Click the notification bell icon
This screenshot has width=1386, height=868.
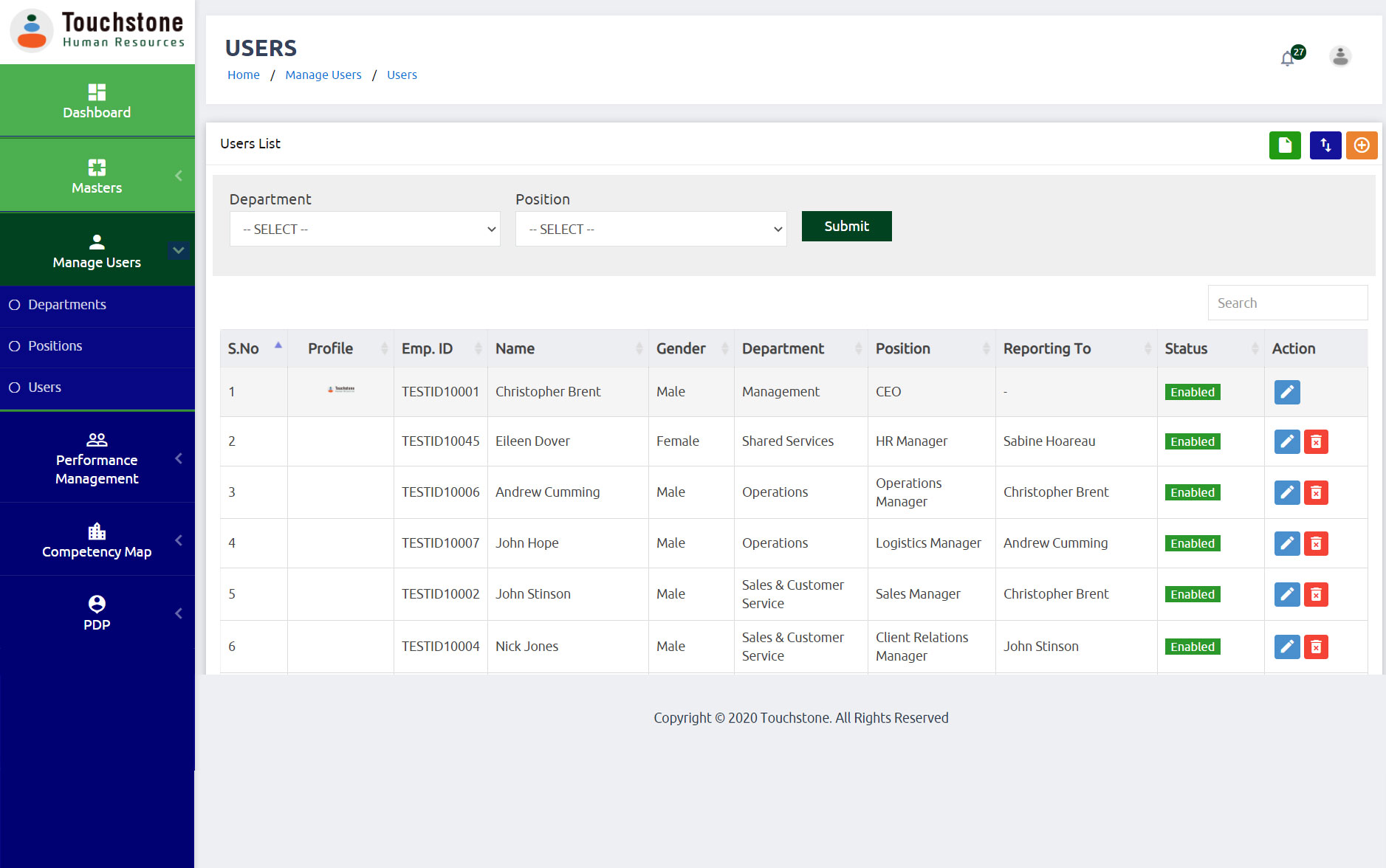point(1288,58)
